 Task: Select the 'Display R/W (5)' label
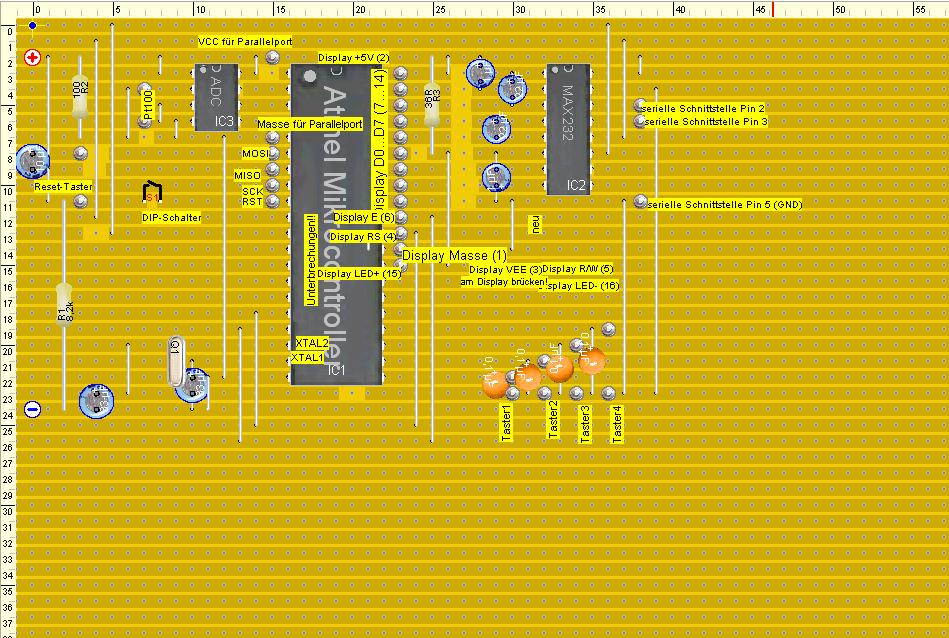point(578,269)
